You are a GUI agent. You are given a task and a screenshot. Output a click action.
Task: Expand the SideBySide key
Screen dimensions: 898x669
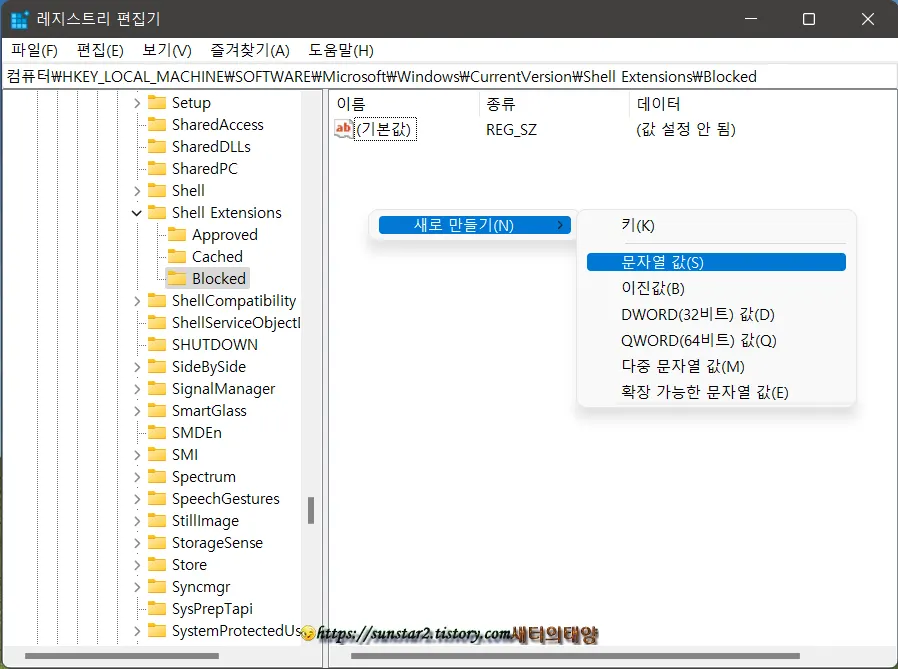pos(138,366)
